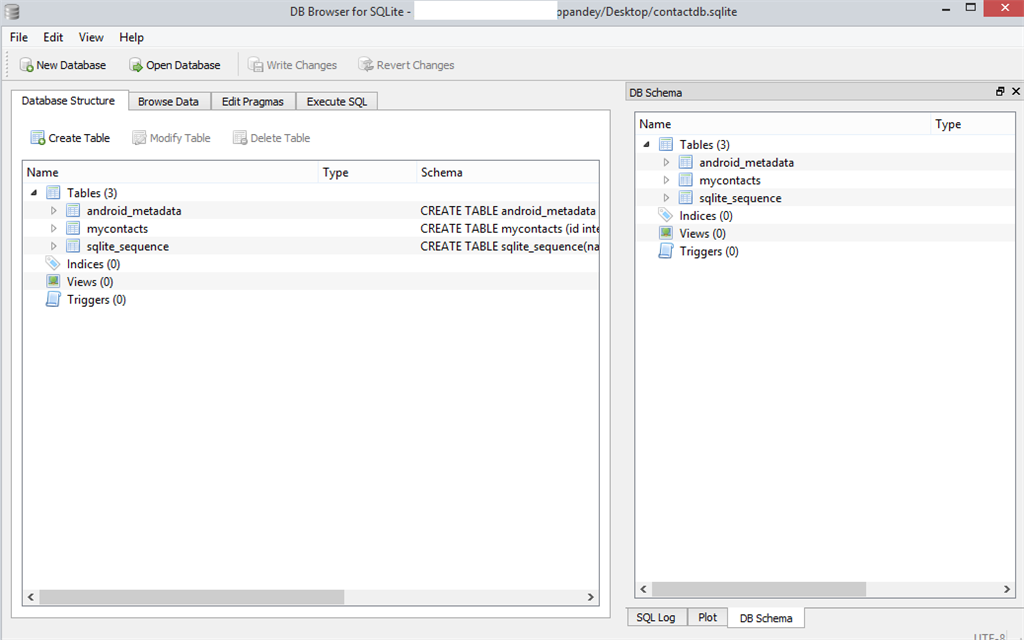Expand sqlite_sequence in DB Schema panel

coord(666,197)
